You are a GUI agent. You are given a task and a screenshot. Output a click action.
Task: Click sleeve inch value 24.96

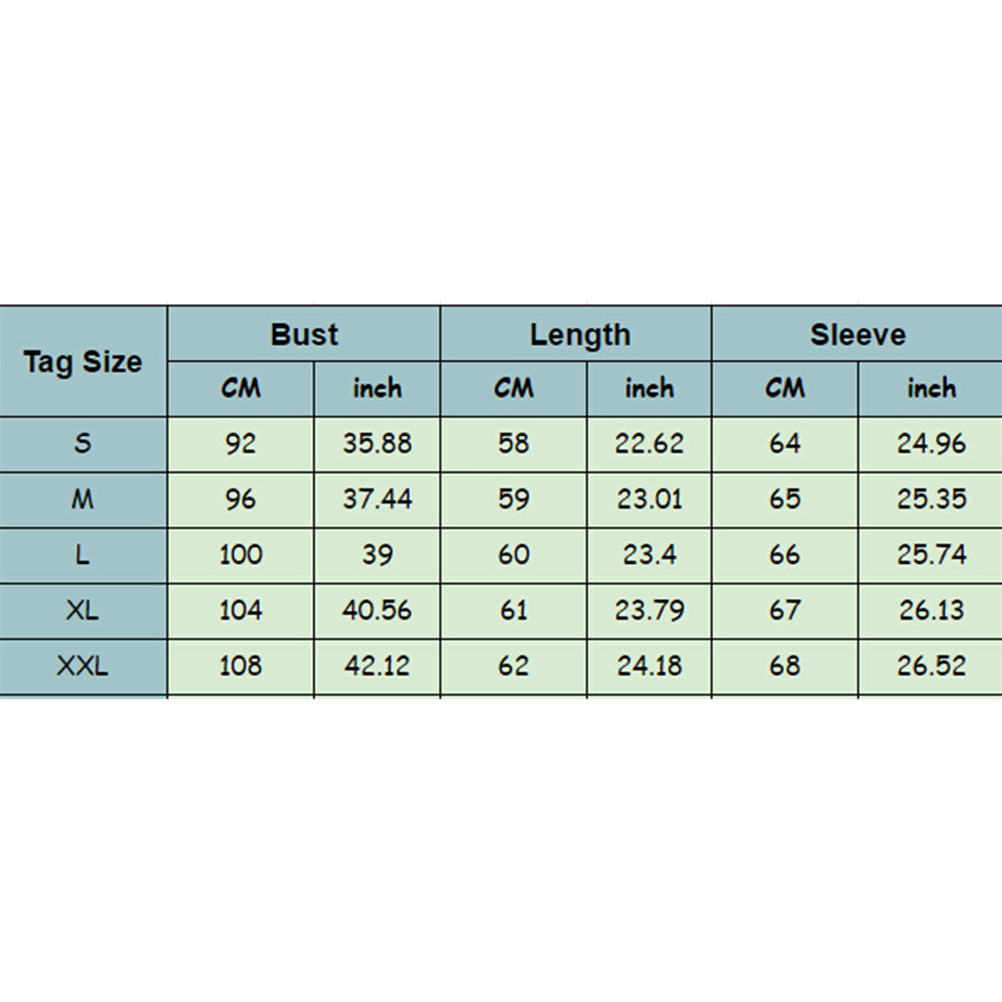point(931,444)
